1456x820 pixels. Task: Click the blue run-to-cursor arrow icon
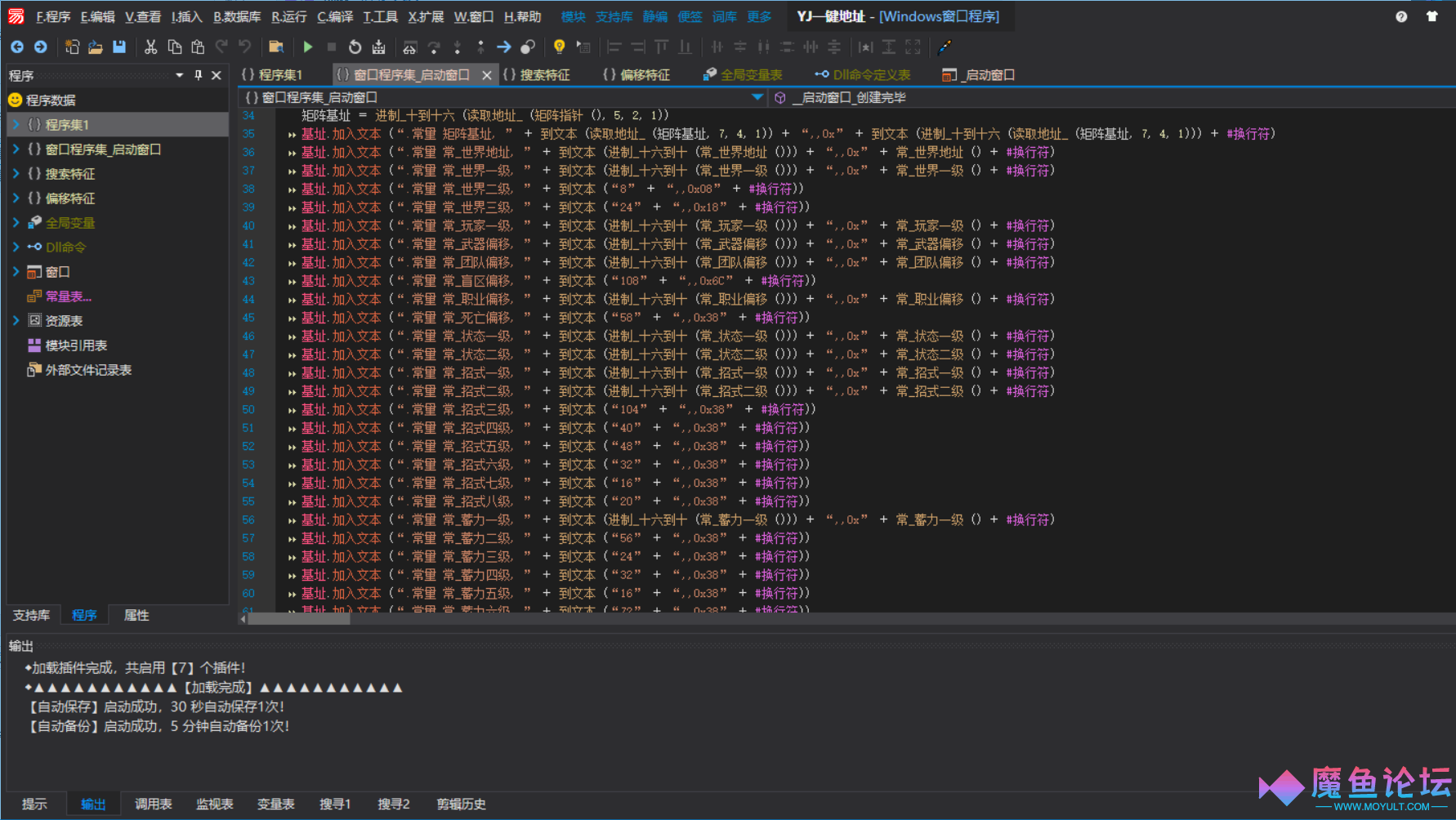(x=503, y=47)
